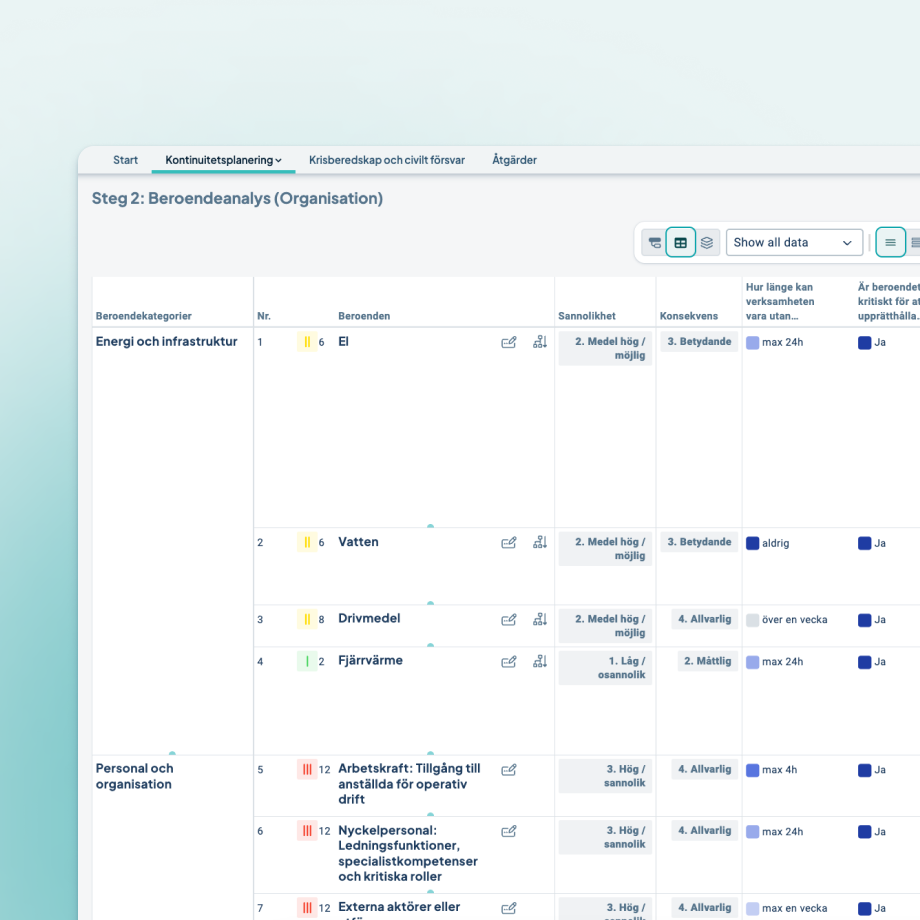Open Konsekvens value for Drivmedel row
Viewport: 920px width, 920px height.
tap(705, 619)
